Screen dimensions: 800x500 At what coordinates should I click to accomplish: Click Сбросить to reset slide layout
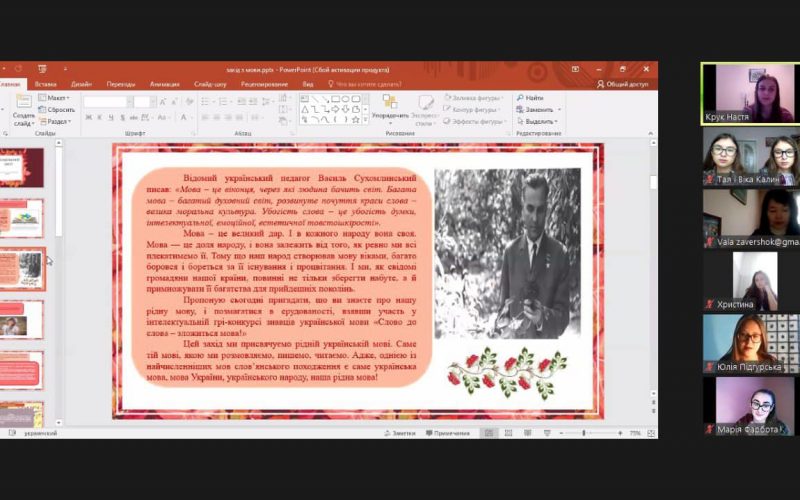click(x=58, y=109)
